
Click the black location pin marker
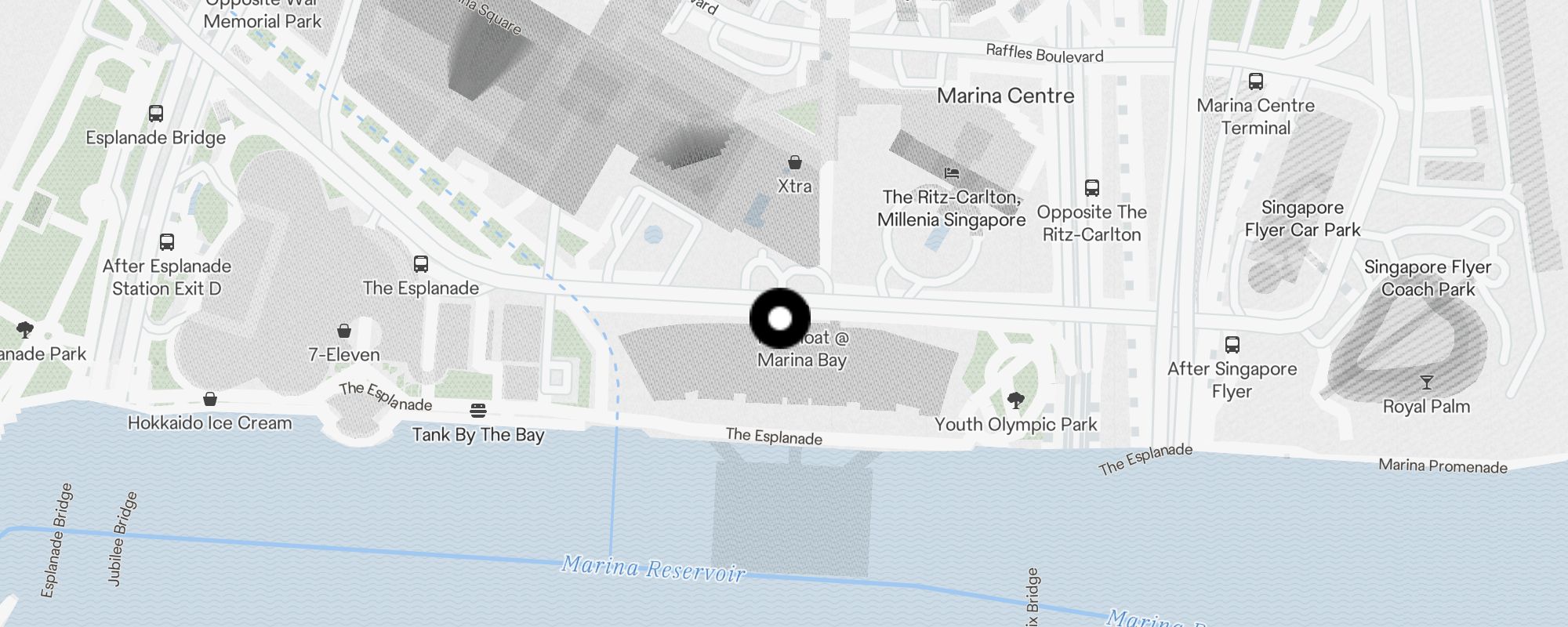[780, 318]
